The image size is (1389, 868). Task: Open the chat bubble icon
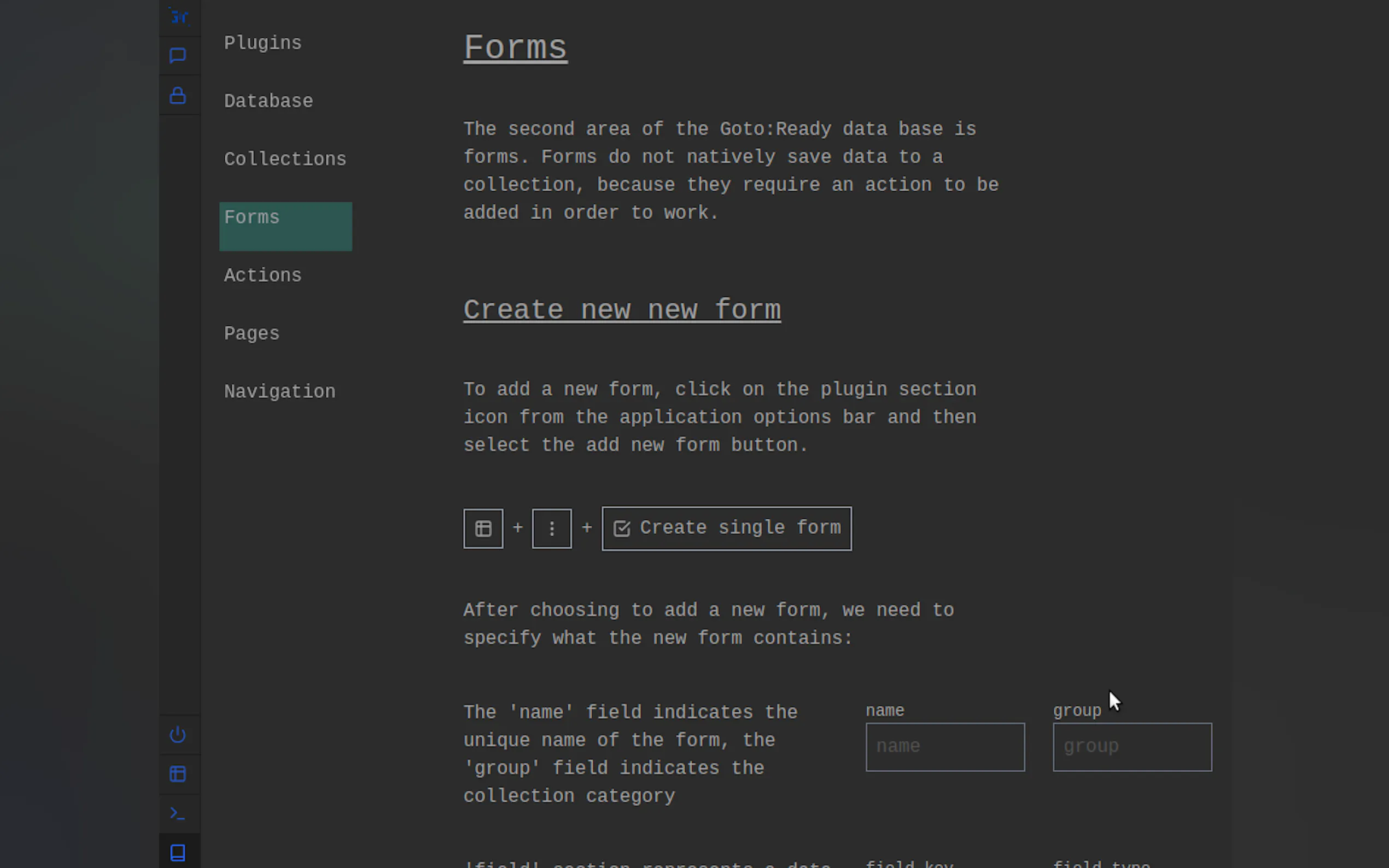coord(178,56)
